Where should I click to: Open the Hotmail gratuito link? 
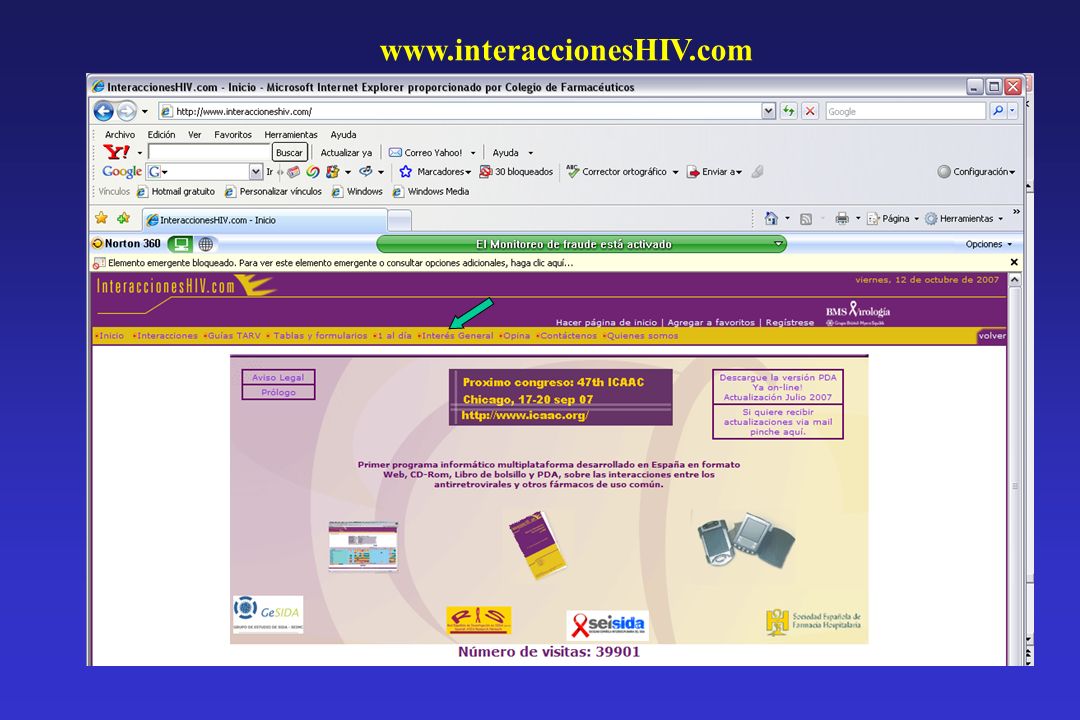pyautogui.click(x=176, y=192)
